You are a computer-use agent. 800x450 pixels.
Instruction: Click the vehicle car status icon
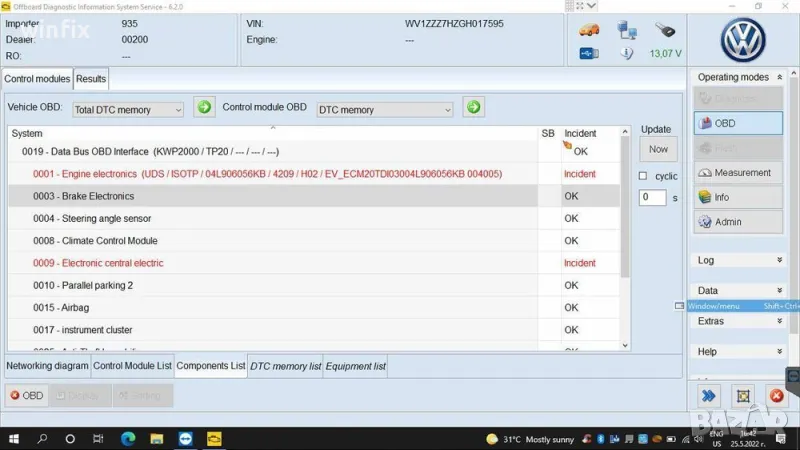click(x=590, y=28)
